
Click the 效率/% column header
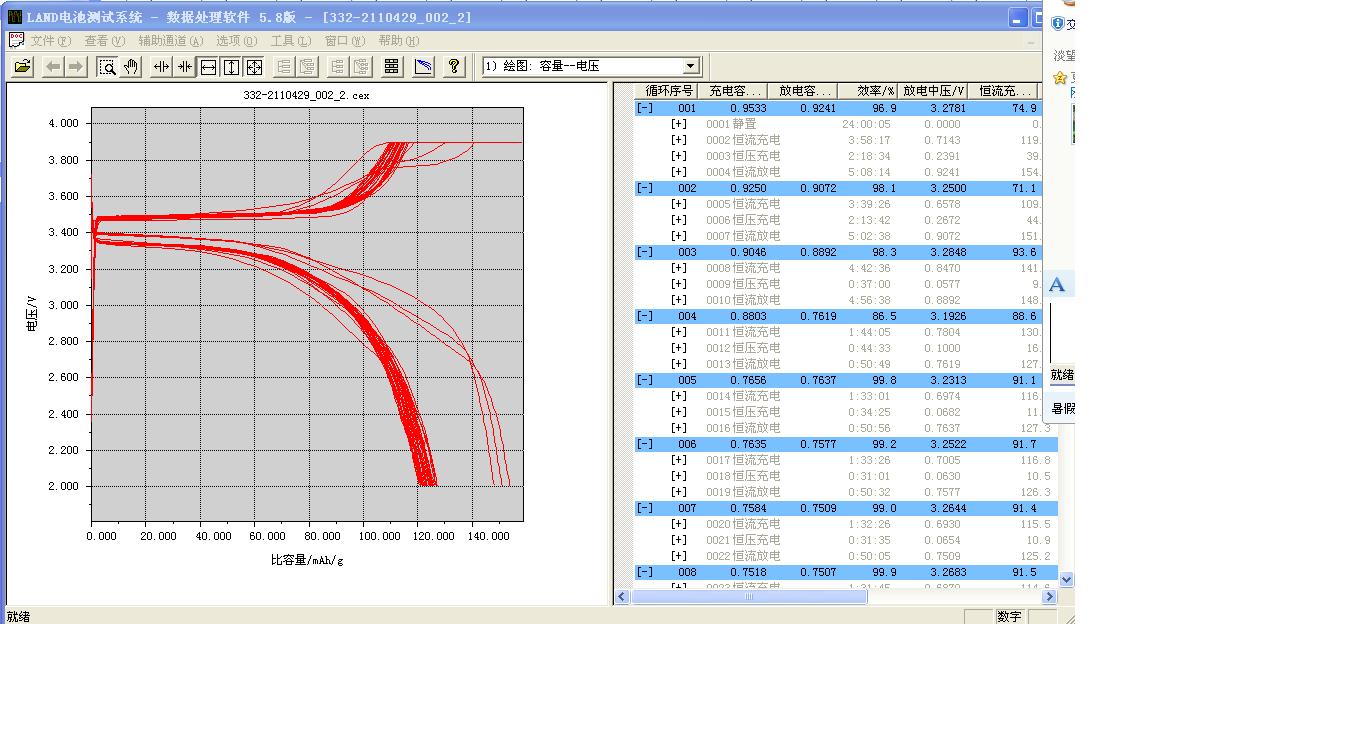868,91
